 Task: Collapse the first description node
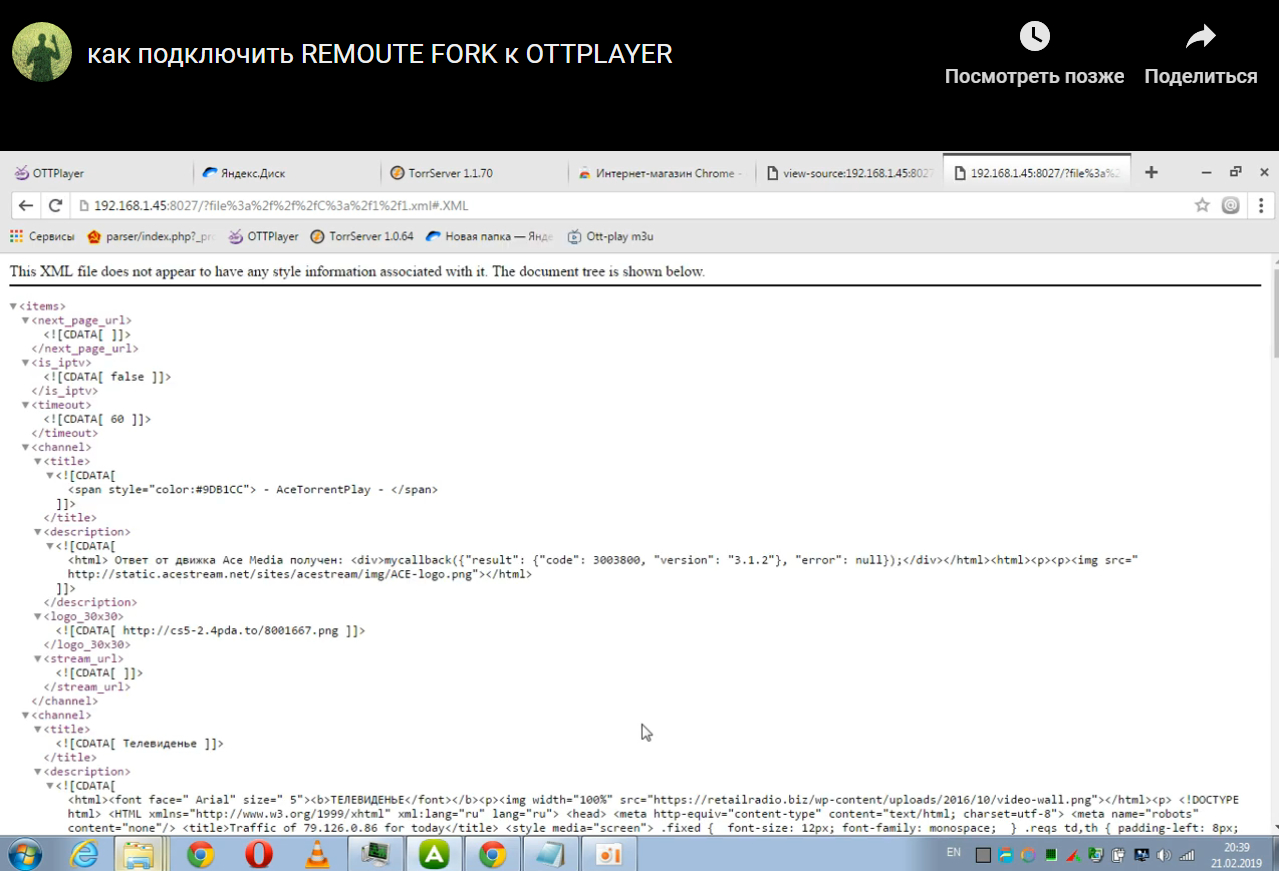38,532
